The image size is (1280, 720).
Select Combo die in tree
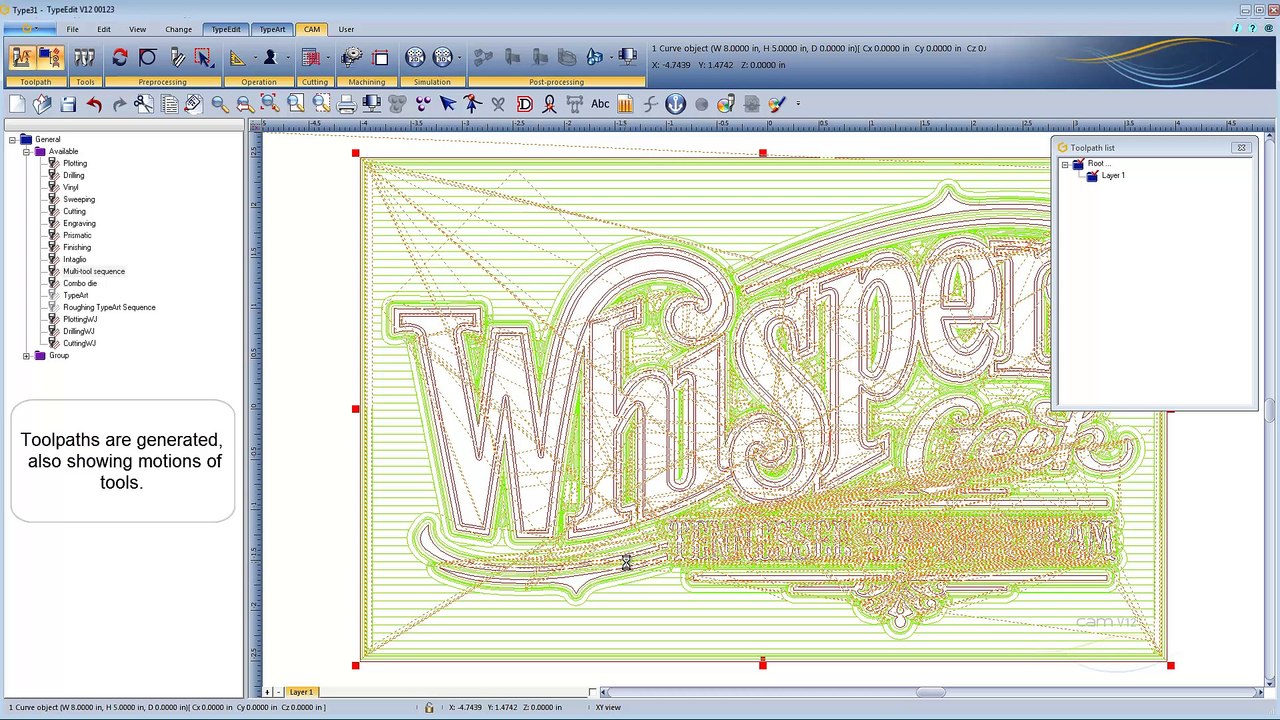pos(80,284)
